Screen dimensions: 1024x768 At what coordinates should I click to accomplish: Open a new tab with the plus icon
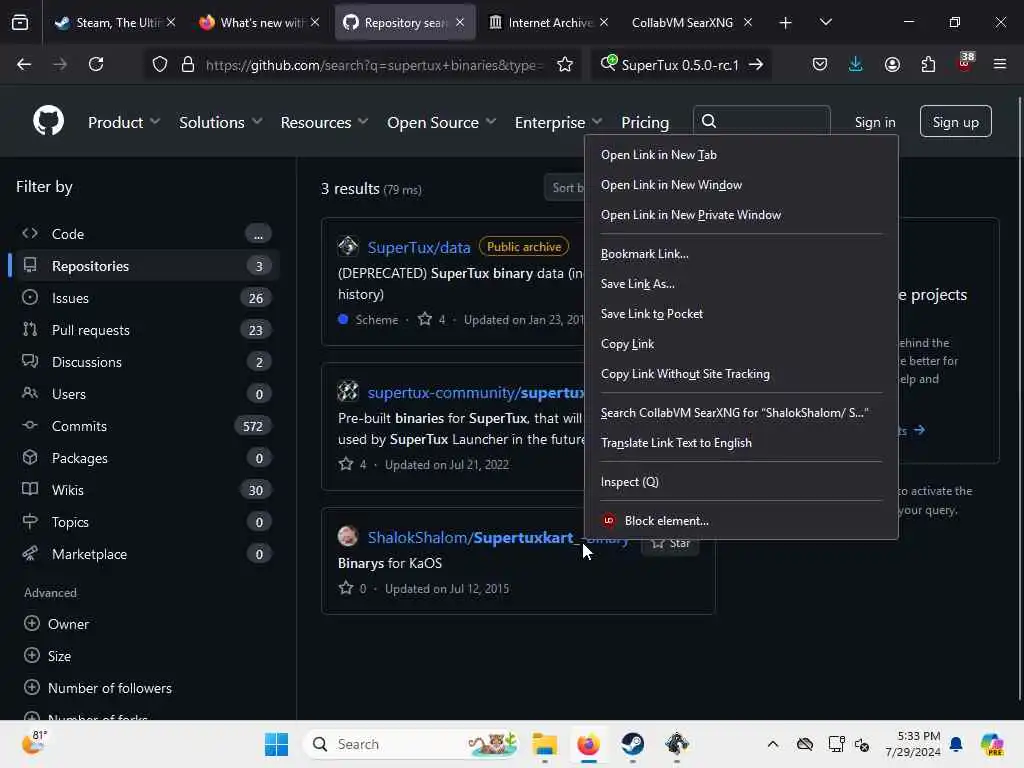[785, 22]
